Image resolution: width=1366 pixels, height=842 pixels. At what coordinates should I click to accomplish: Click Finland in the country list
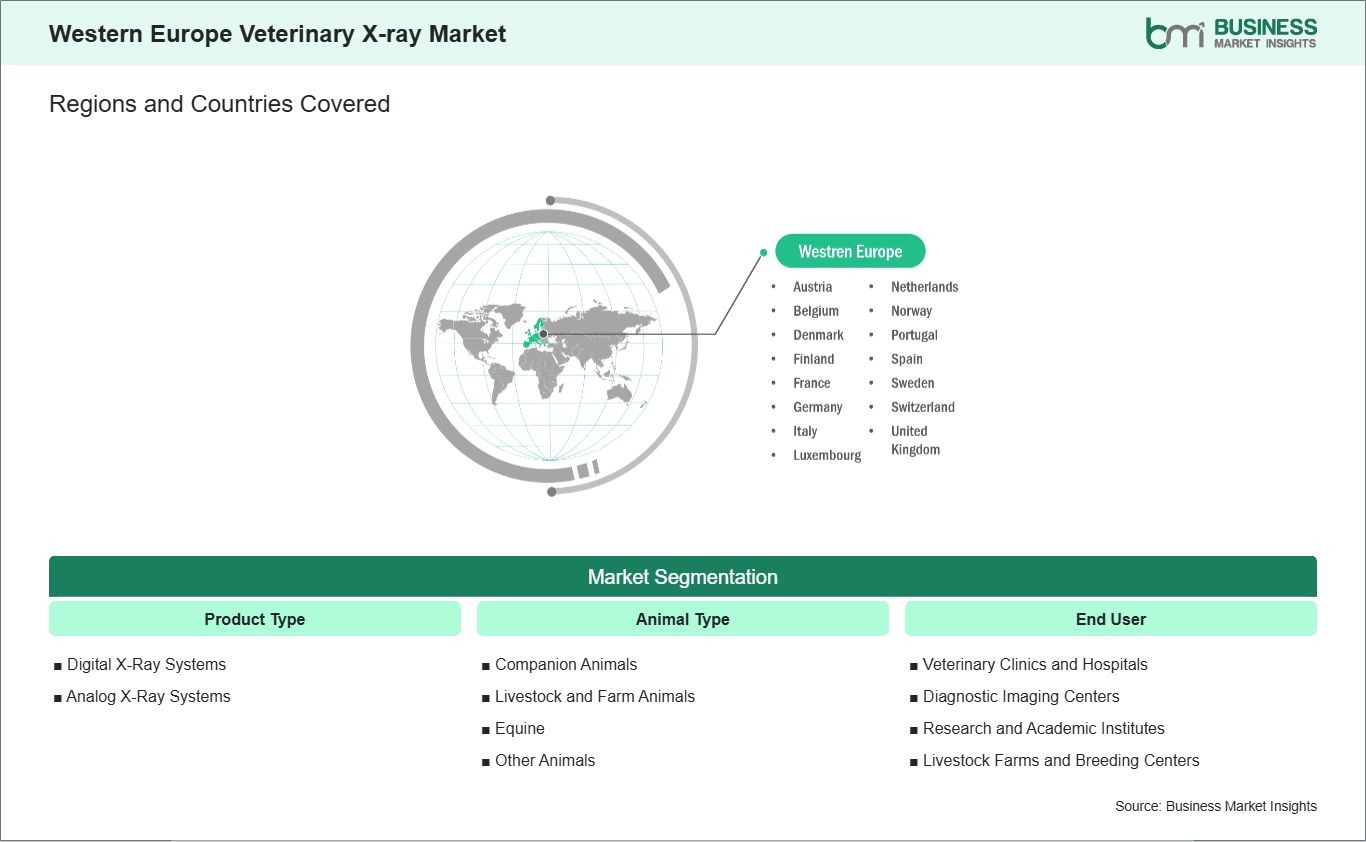pos(814,359)
